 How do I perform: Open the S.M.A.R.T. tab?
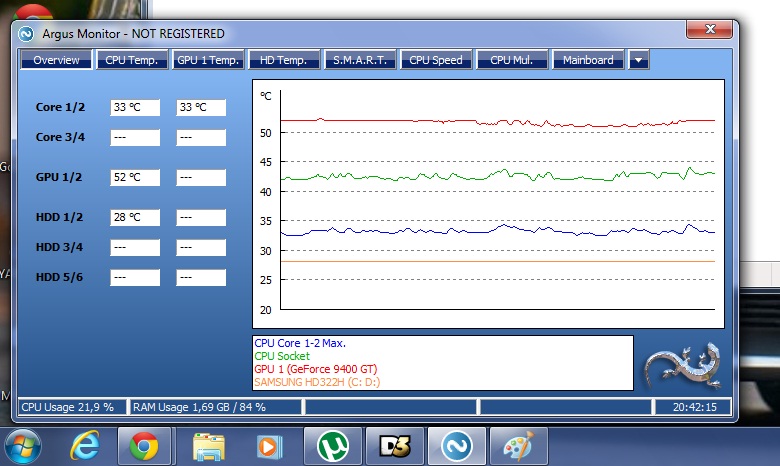[360, 60]
